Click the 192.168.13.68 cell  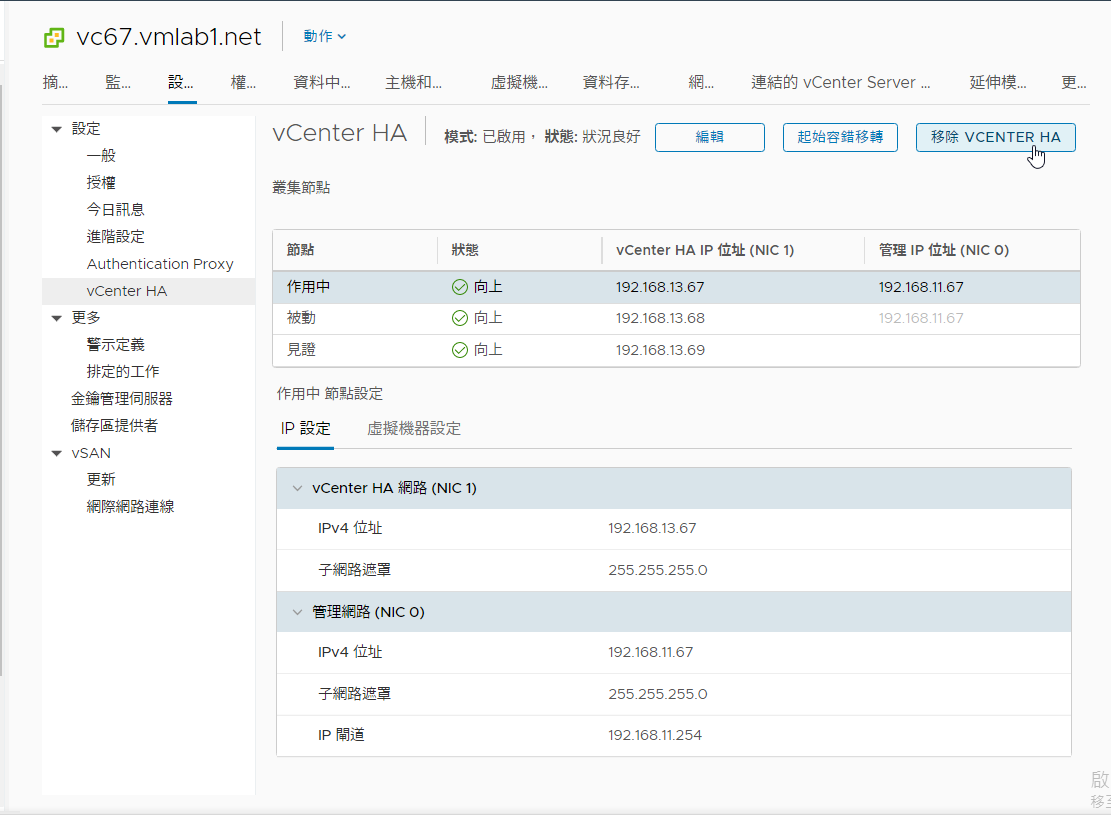tap(660, 318)
